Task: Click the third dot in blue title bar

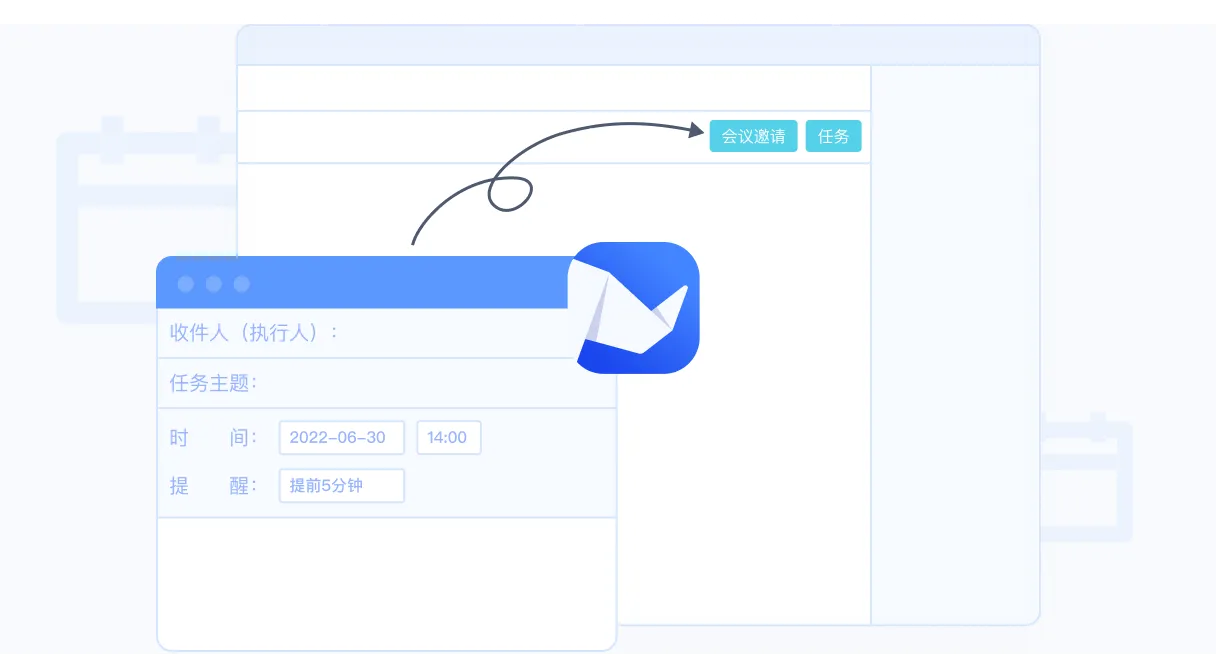Action: (x=241, y=284)
